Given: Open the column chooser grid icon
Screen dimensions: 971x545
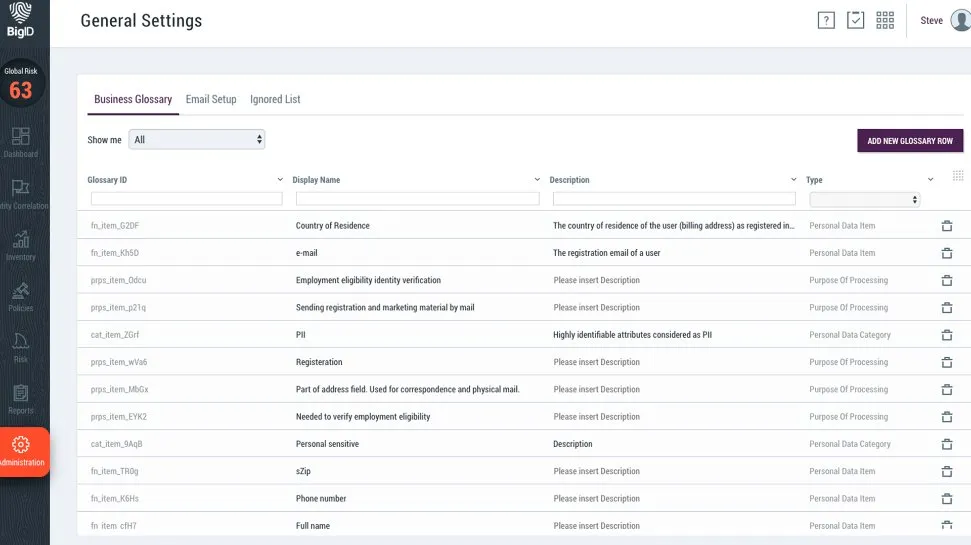Looking at the screenshot, I should point(958,175).
